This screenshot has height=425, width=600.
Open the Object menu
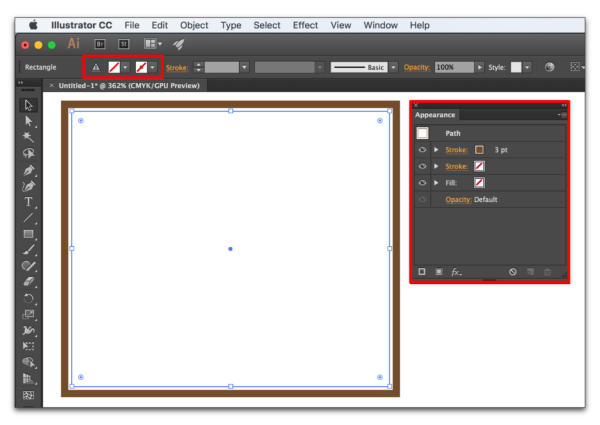(194, 24)
